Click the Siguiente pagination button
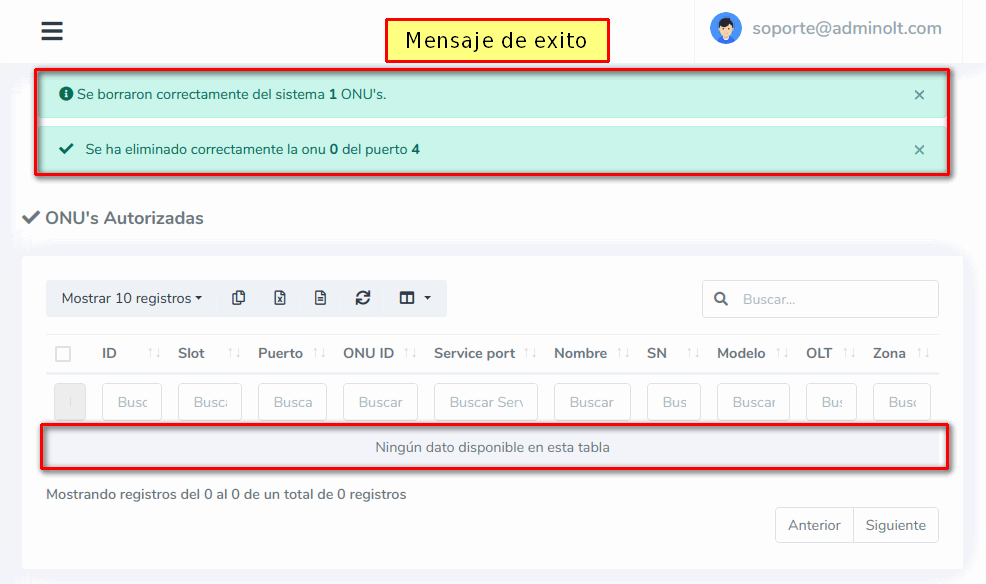This screenshot has width=986, height=584. tap(895, 525)
